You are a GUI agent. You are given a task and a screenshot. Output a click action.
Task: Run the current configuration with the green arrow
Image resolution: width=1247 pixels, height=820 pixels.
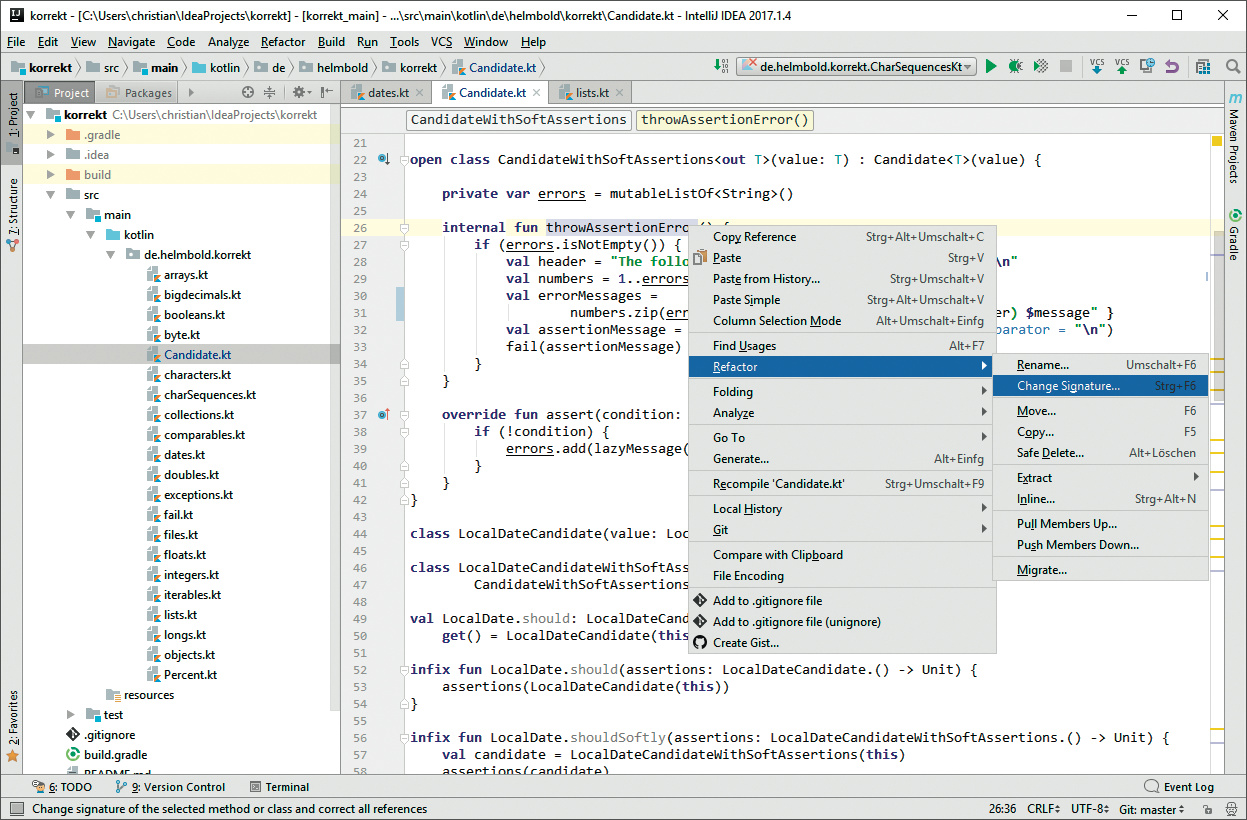coord(991,67)
